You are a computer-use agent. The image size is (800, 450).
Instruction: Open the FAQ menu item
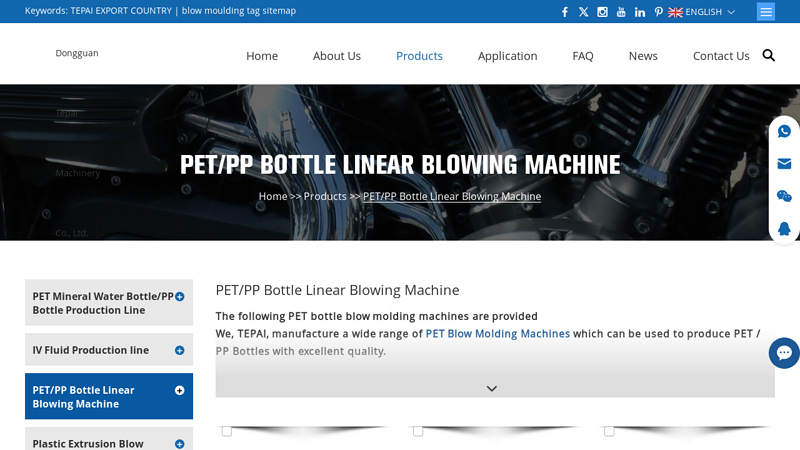point(583,56)
